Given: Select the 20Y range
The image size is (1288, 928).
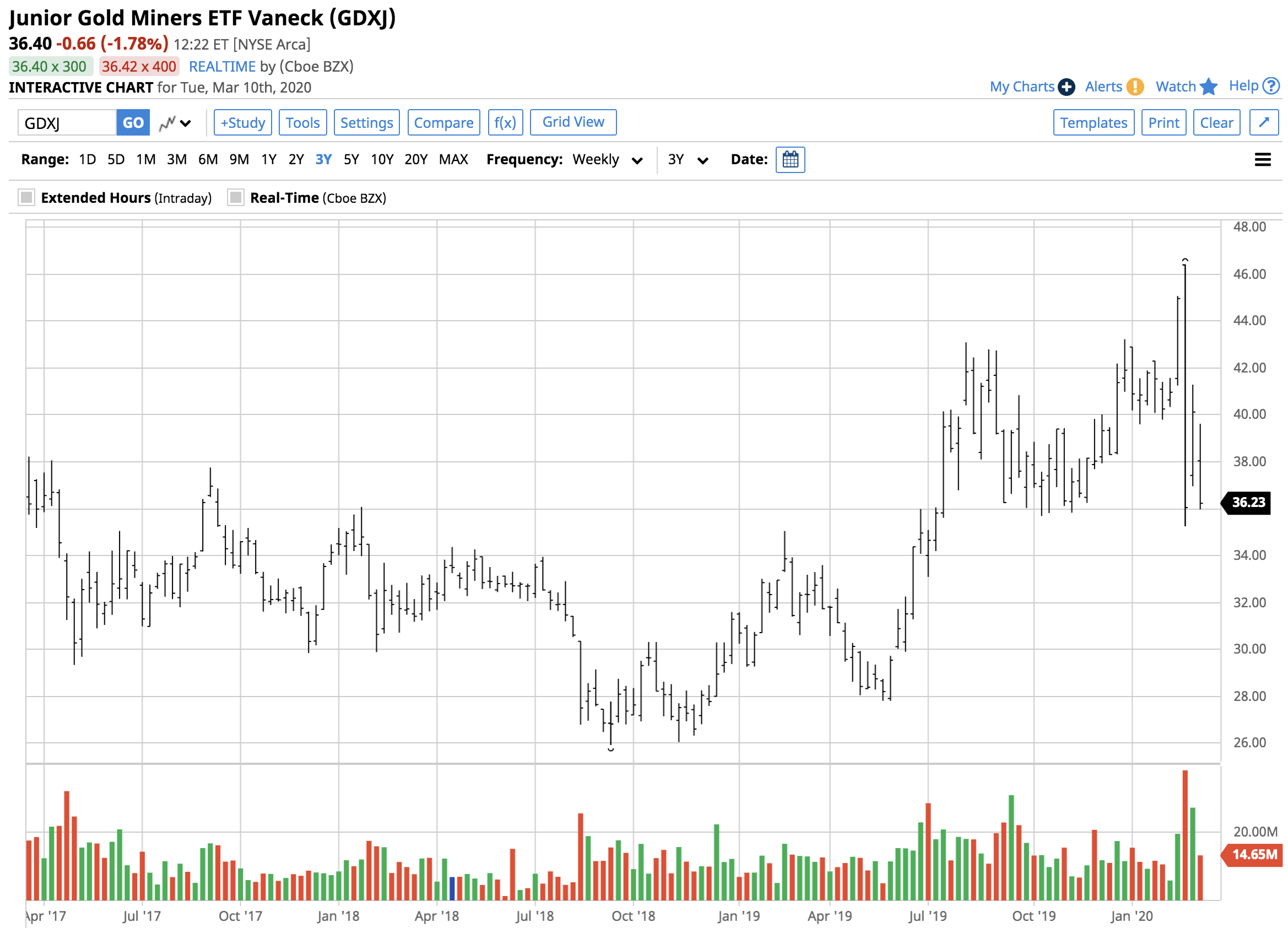Looking at the screenshot, I should (416, 160).
